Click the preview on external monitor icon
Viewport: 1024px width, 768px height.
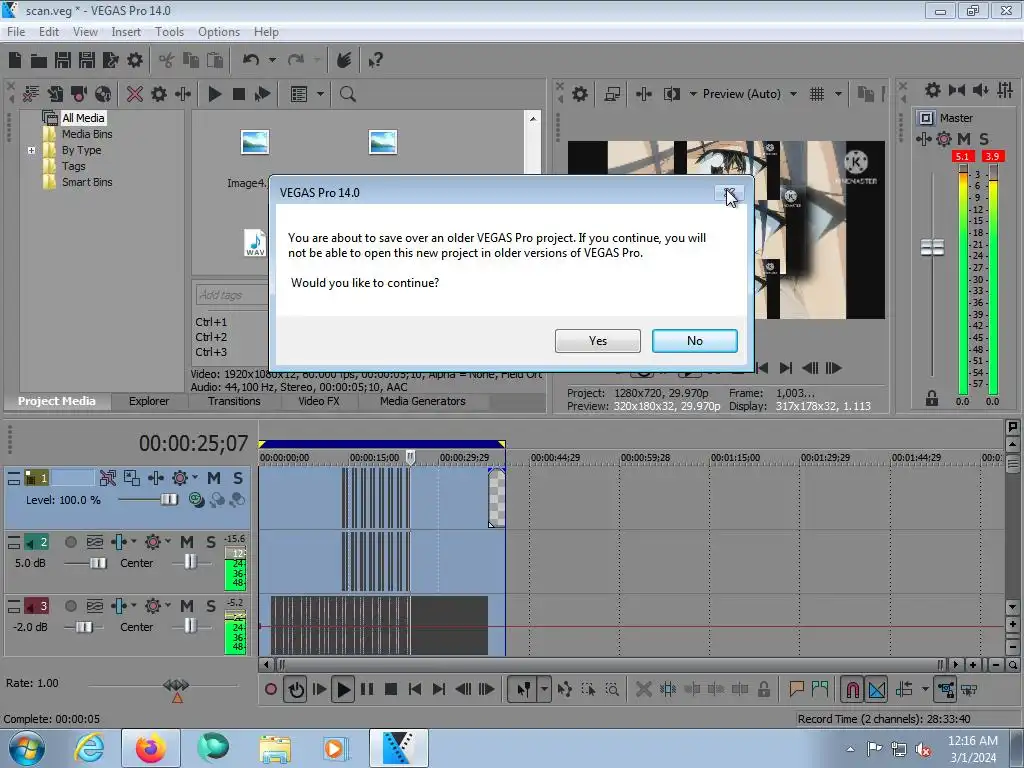[x=612, y=94]
